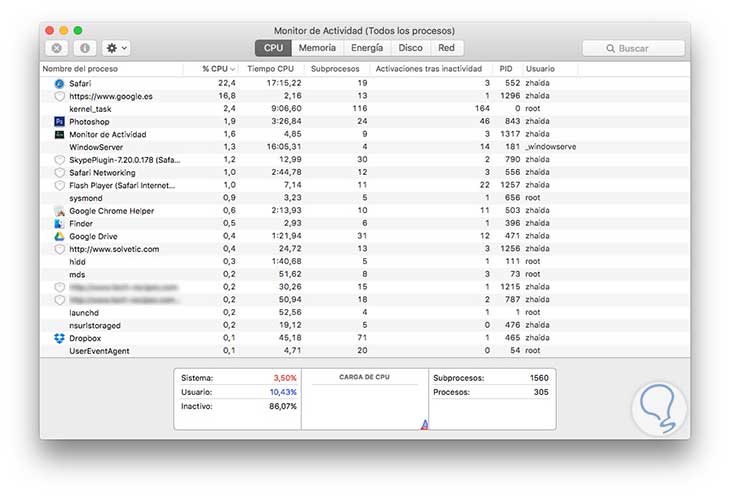This screenshot has width=730, height=496.
Task: Click the PID column header
Action: pos(506,68)
